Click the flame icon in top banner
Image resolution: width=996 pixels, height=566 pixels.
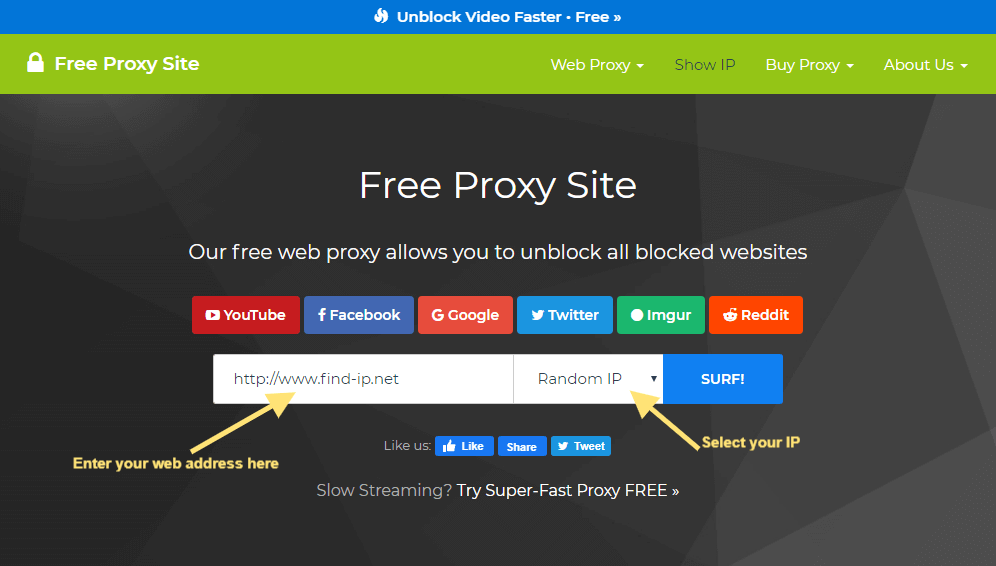381,16
